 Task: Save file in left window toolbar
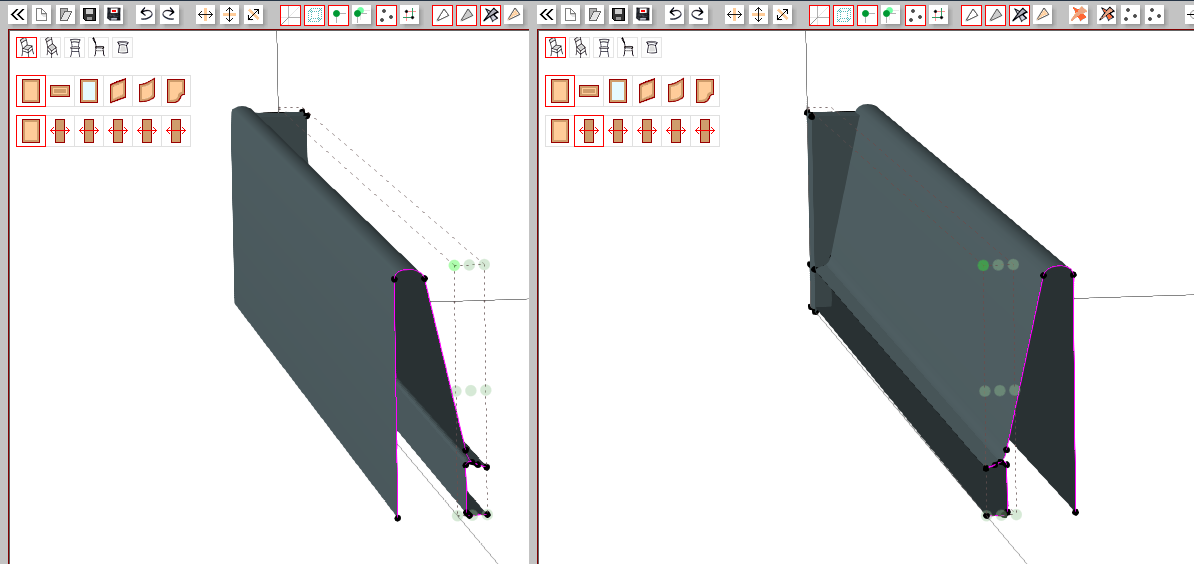coord(89,14)
